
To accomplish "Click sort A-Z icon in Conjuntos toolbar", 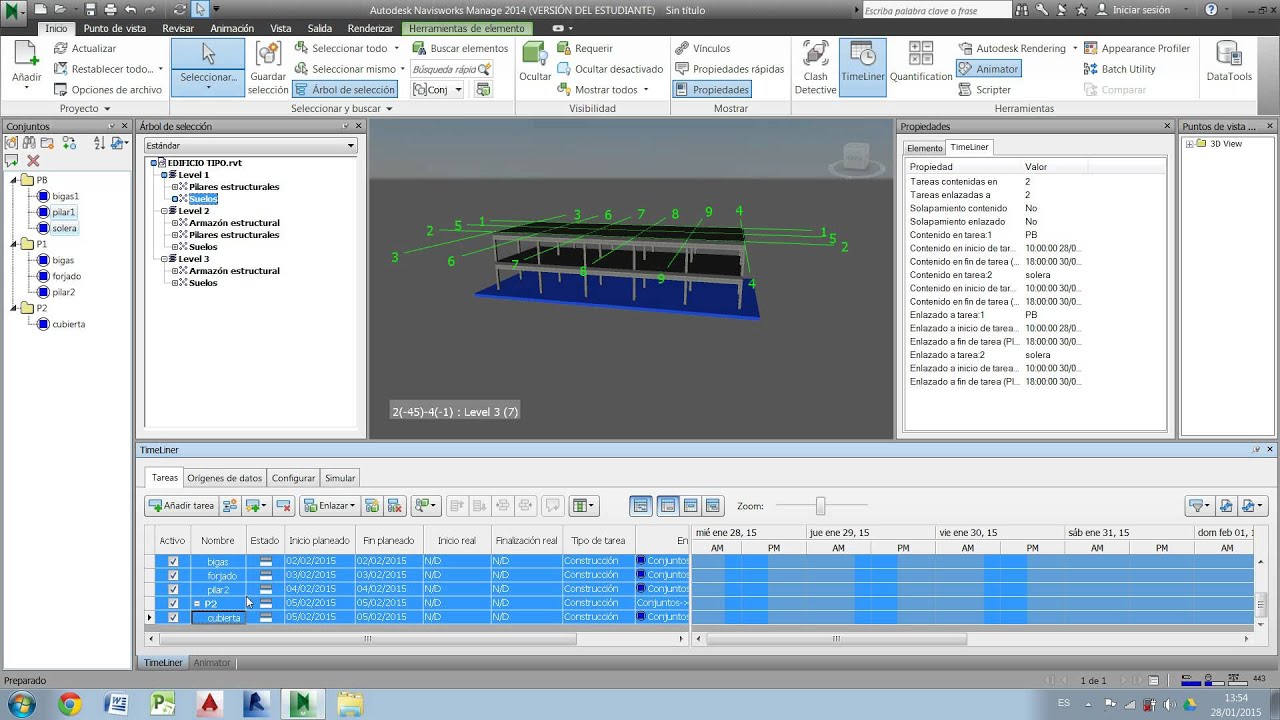I will (99, 143).
